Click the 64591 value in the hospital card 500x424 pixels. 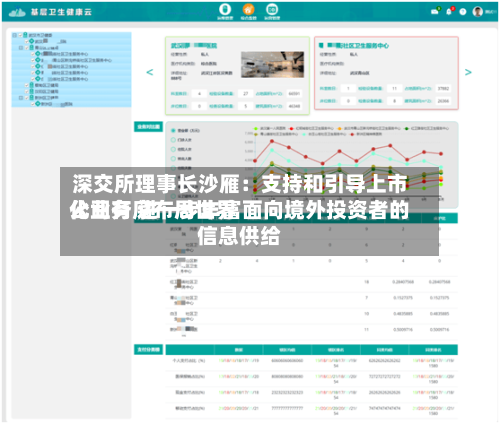[294, 94]
